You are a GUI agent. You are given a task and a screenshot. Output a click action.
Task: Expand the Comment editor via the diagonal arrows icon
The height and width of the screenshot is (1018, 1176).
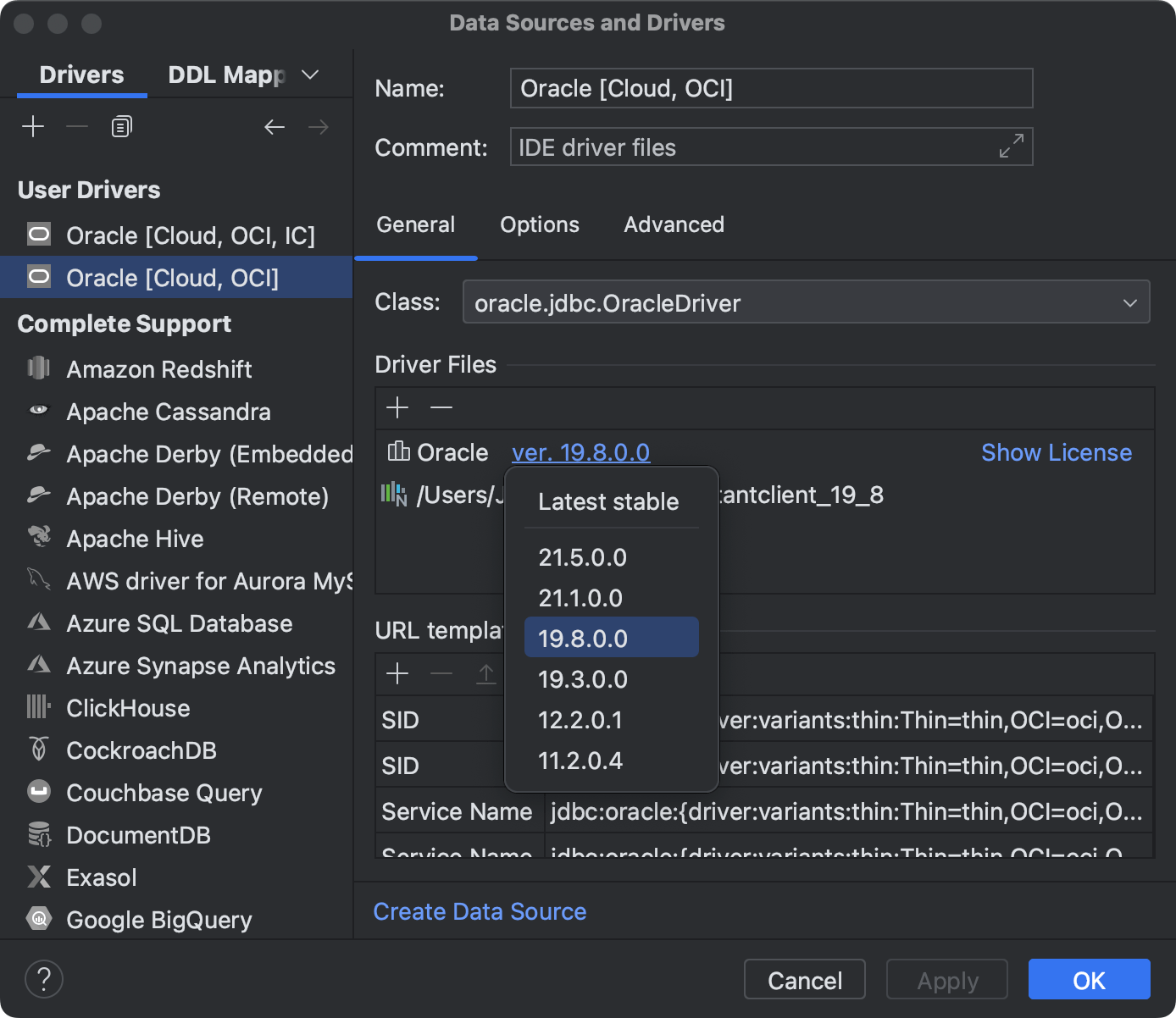[1010, 146]
